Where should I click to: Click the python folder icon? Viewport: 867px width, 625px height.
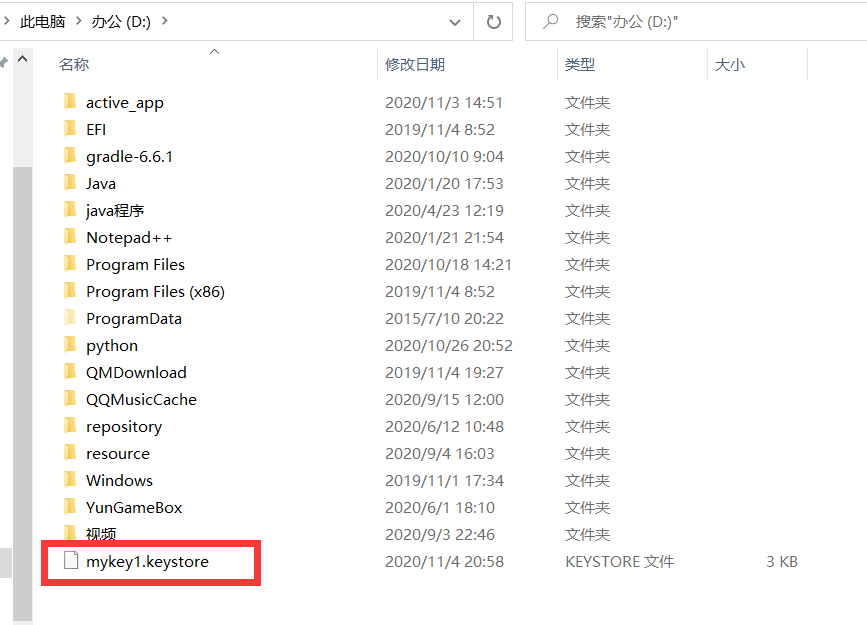[x=70, y=345]
